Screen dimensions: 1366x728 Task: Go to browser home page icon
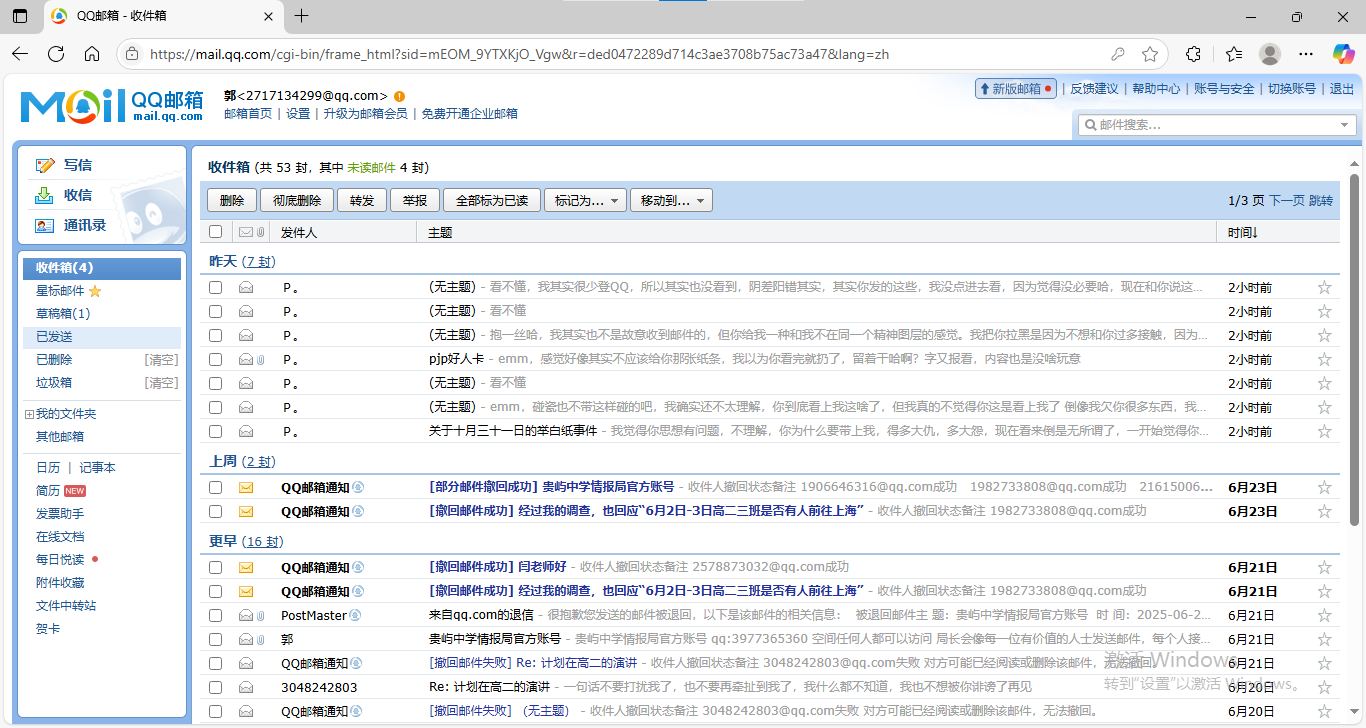92,54
